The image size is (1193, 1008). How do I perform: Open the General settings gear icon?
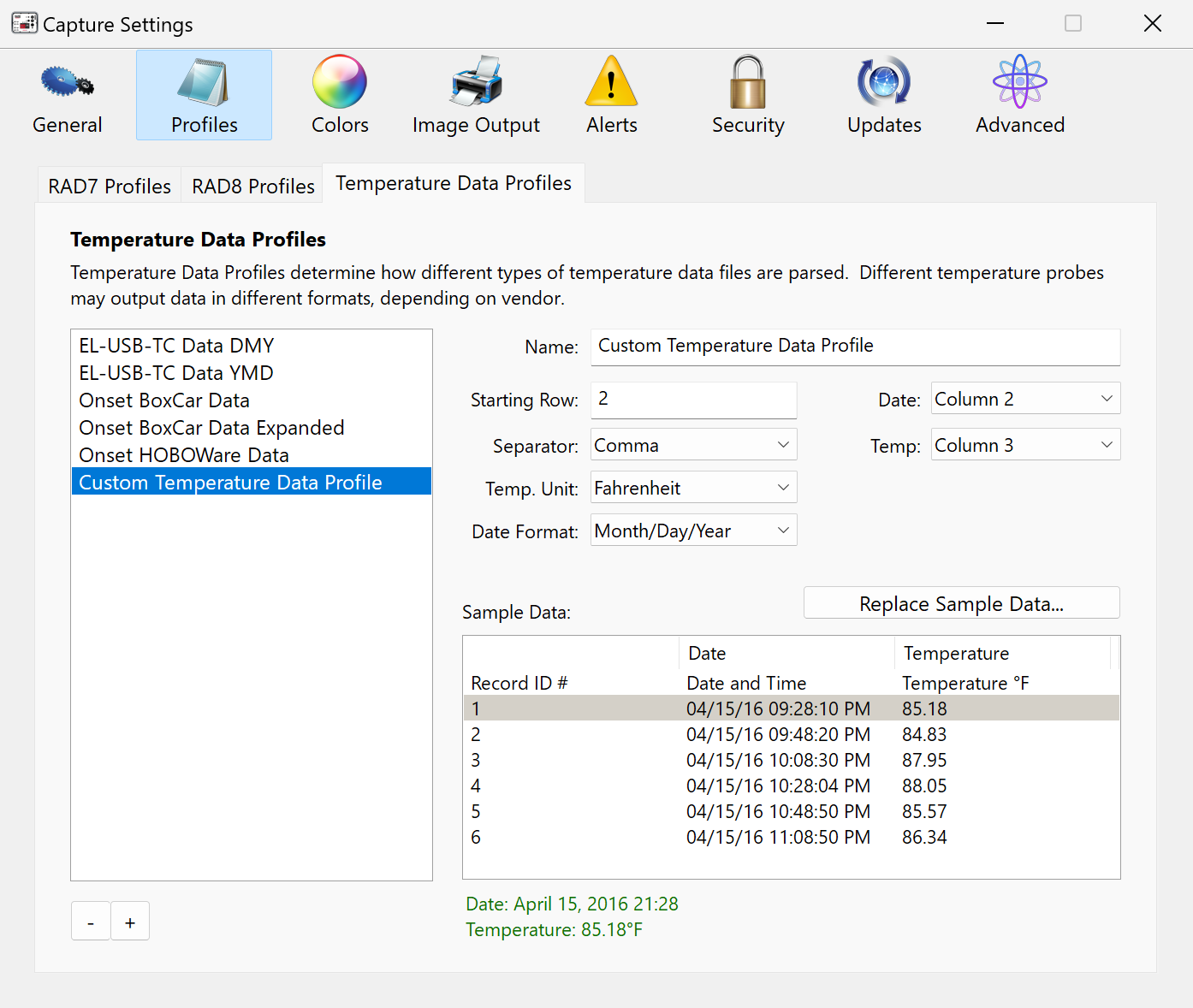click(x=67, y=83)
